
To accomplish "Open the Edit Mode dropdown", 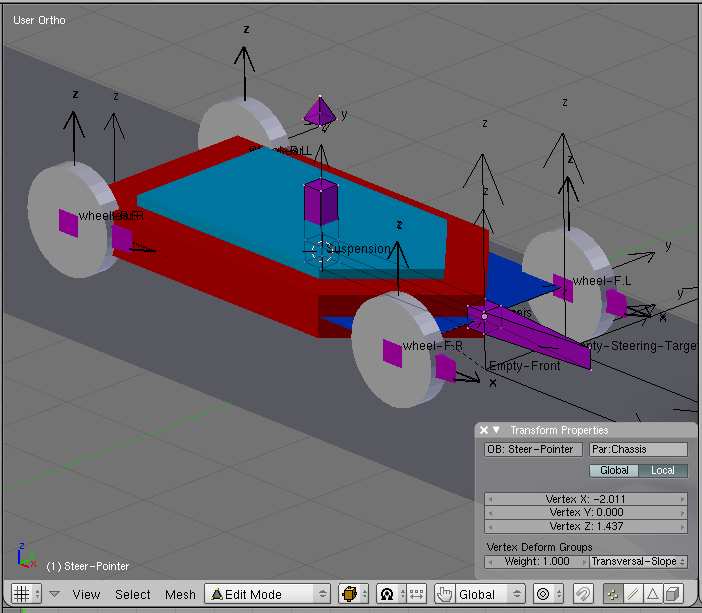I will (x=267, y=594).
